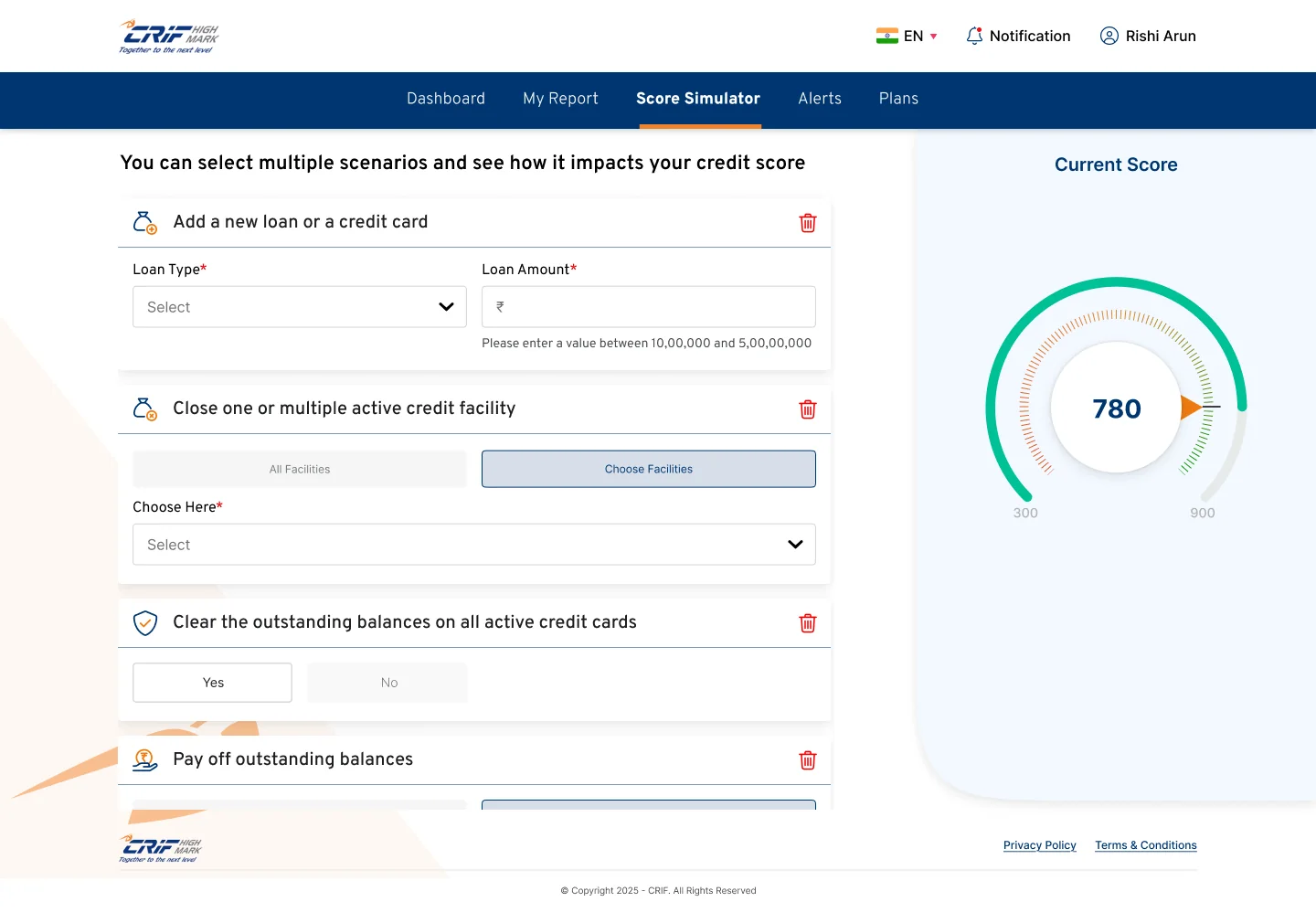Click the rupee hand icon beside Pay off
This screenshot has height=923, width=1316.
click(x=145, y=759)
